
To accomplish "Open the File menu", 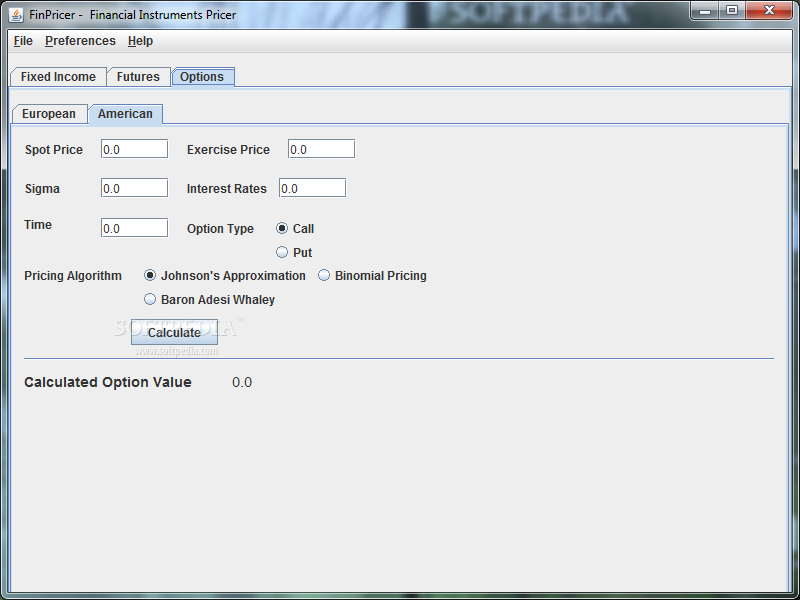I will (23, 41).
